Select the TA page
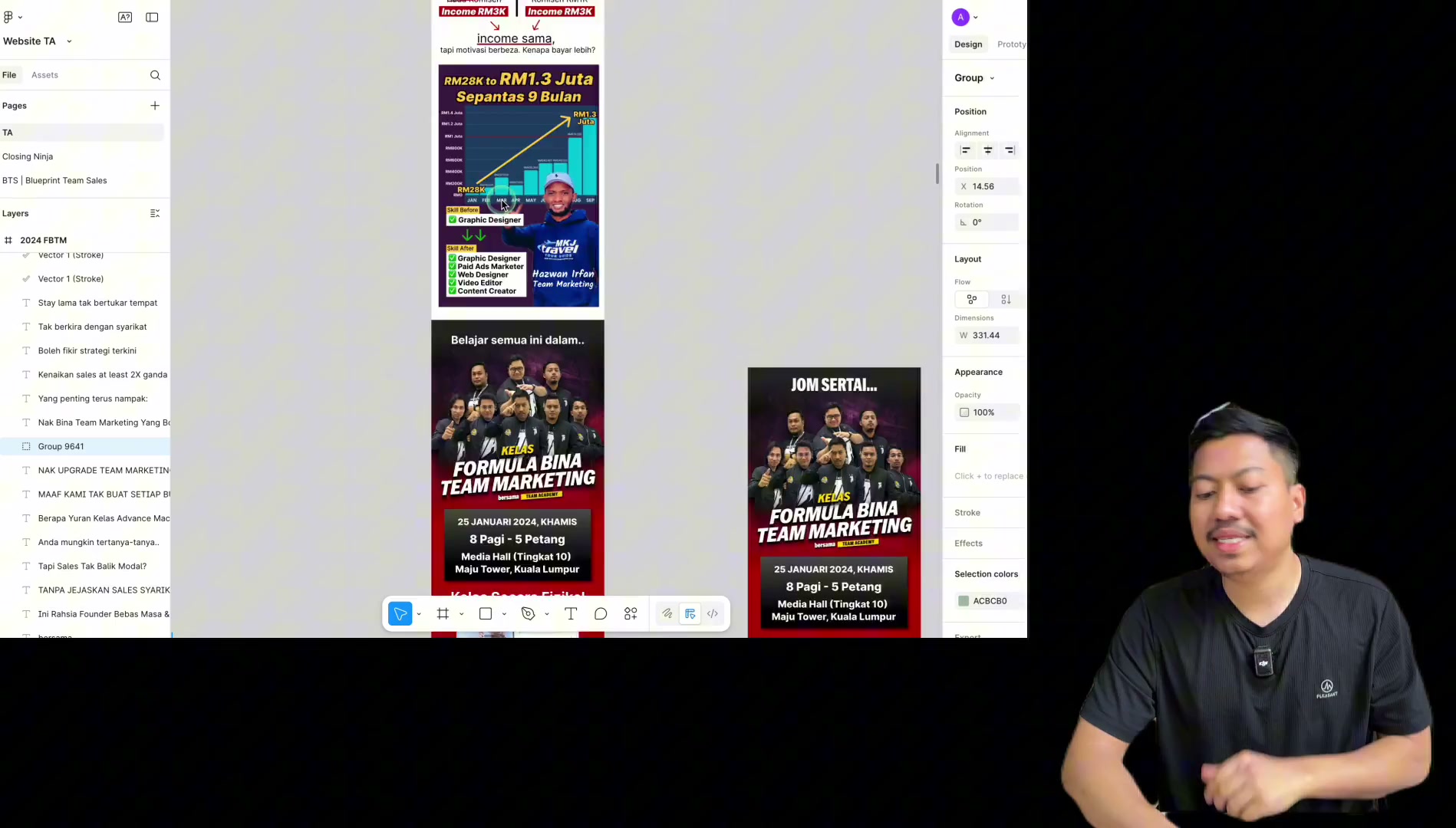 (82, 133)
